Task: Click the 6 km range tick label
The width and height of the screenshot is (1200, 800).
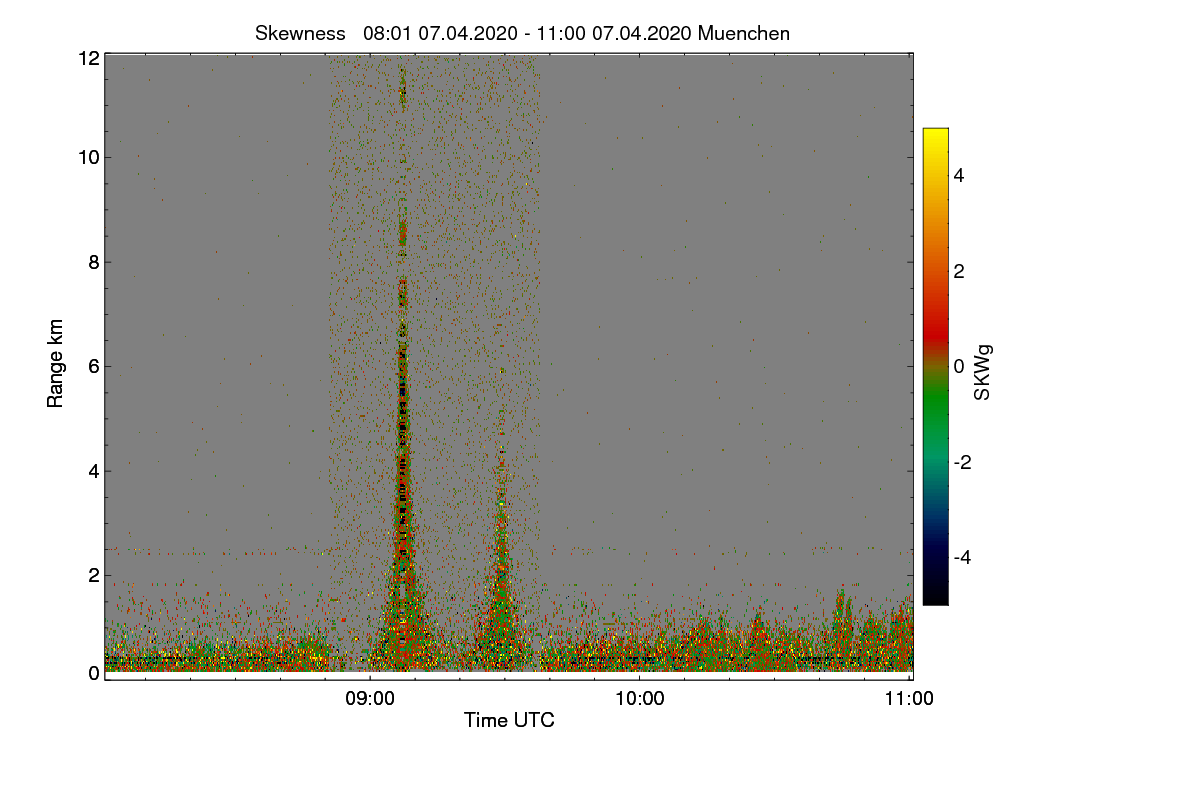Action: [94, 366]
